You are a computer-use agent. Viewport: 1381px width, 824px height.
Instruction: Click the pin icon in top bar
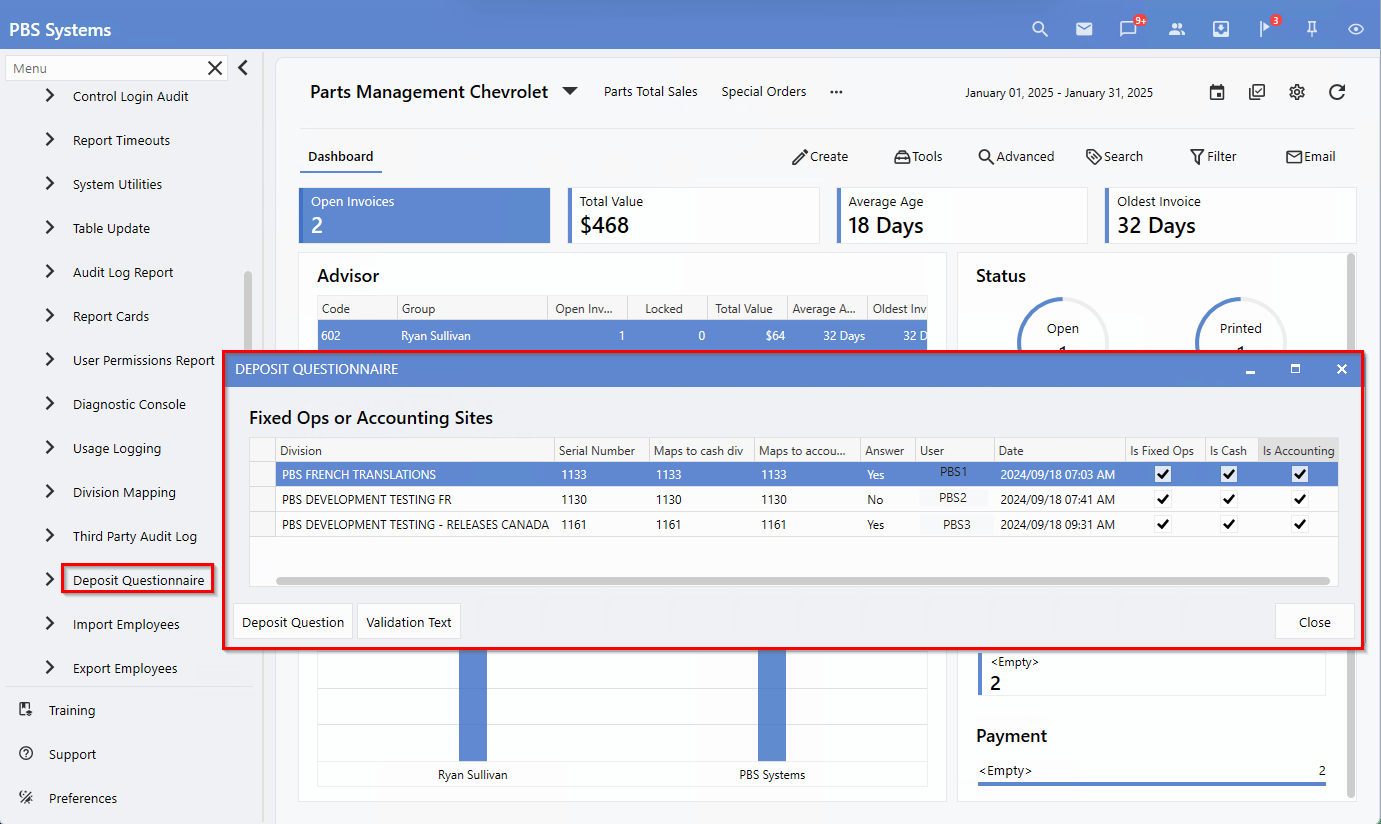tap(1312, 29)
